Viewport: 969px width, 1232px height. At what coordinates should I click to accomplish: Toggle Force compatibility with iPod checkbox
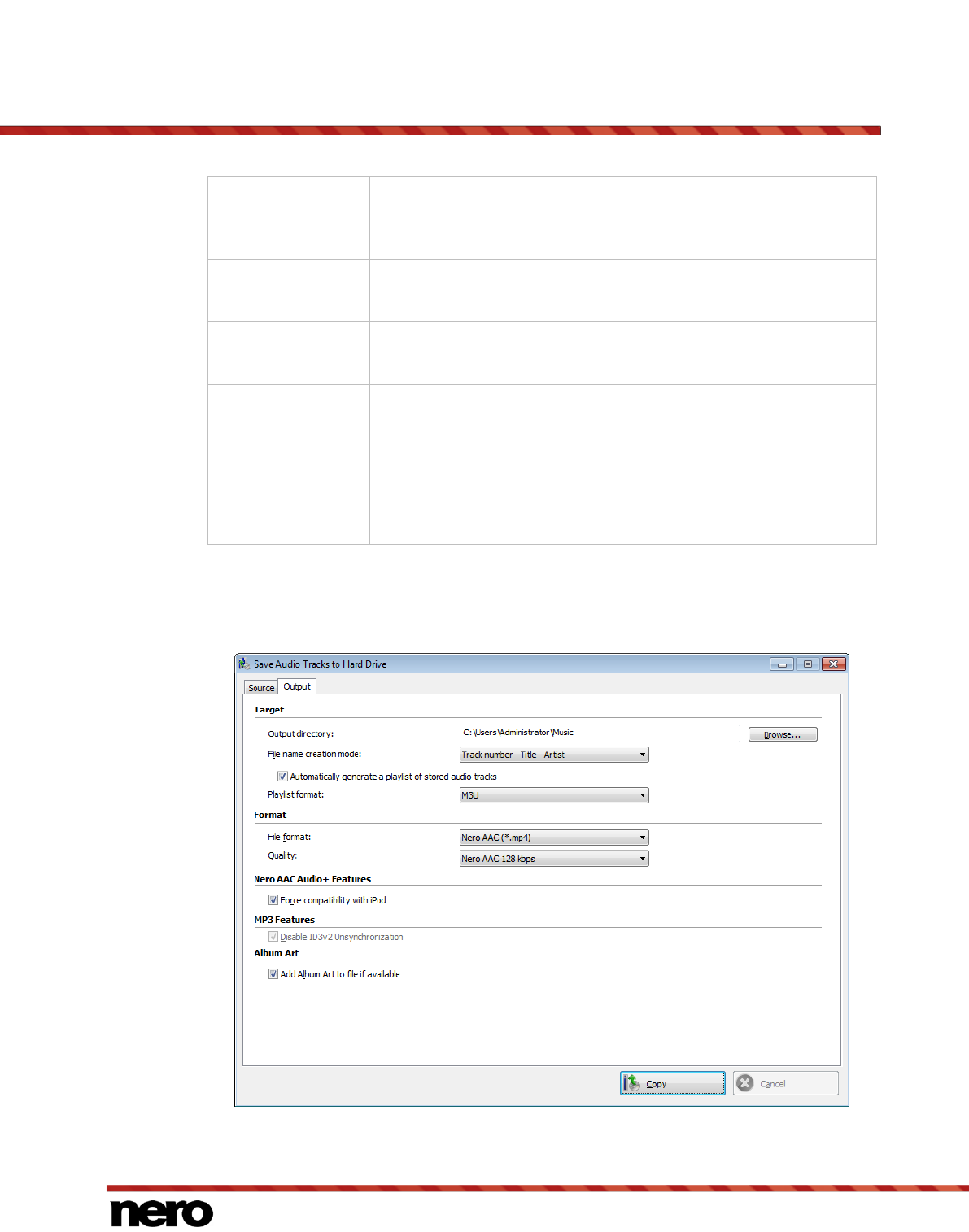click(273, 900)
